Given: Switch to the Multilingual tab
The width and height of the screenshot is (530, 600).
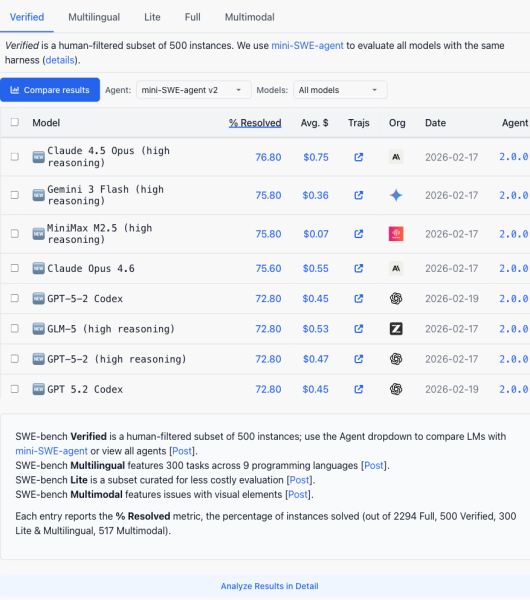Looking at the screenshot, I should 94,17.
